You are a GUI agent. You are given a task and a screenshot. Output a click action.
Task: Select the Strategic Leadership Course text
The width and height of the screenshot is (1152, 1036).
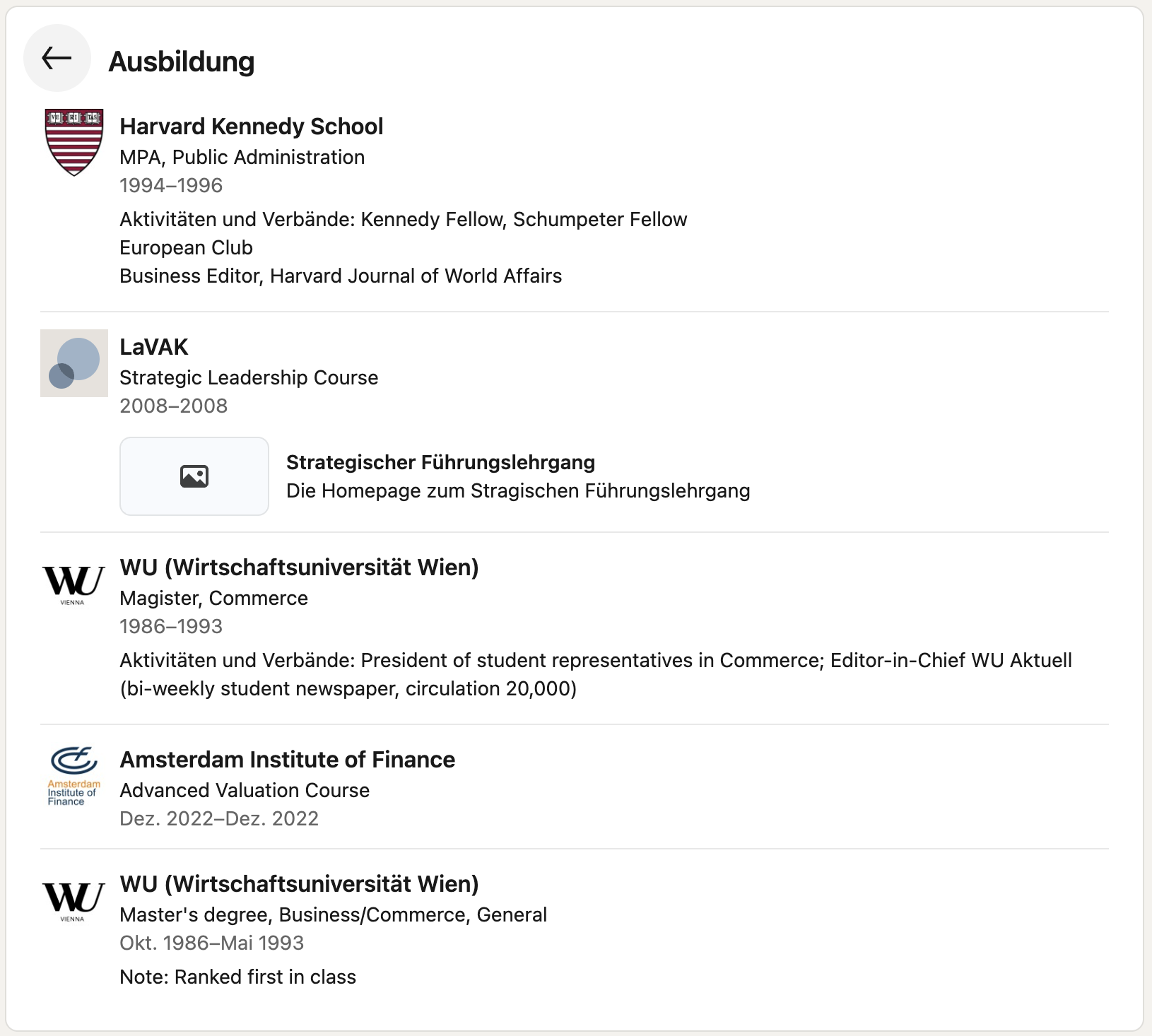pos(249,377)
